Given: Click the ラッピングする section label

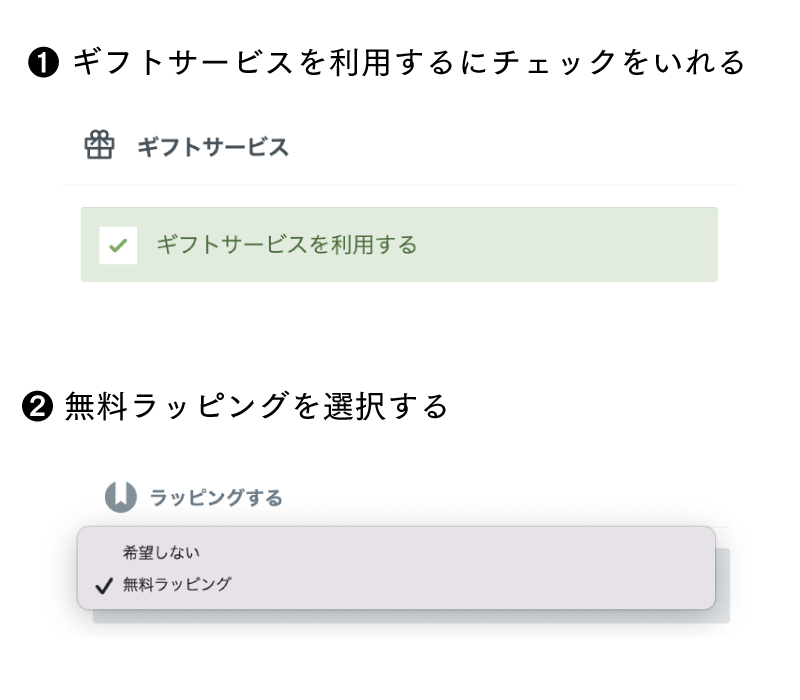Looking at the screenshot, I should tap(216, 497).
